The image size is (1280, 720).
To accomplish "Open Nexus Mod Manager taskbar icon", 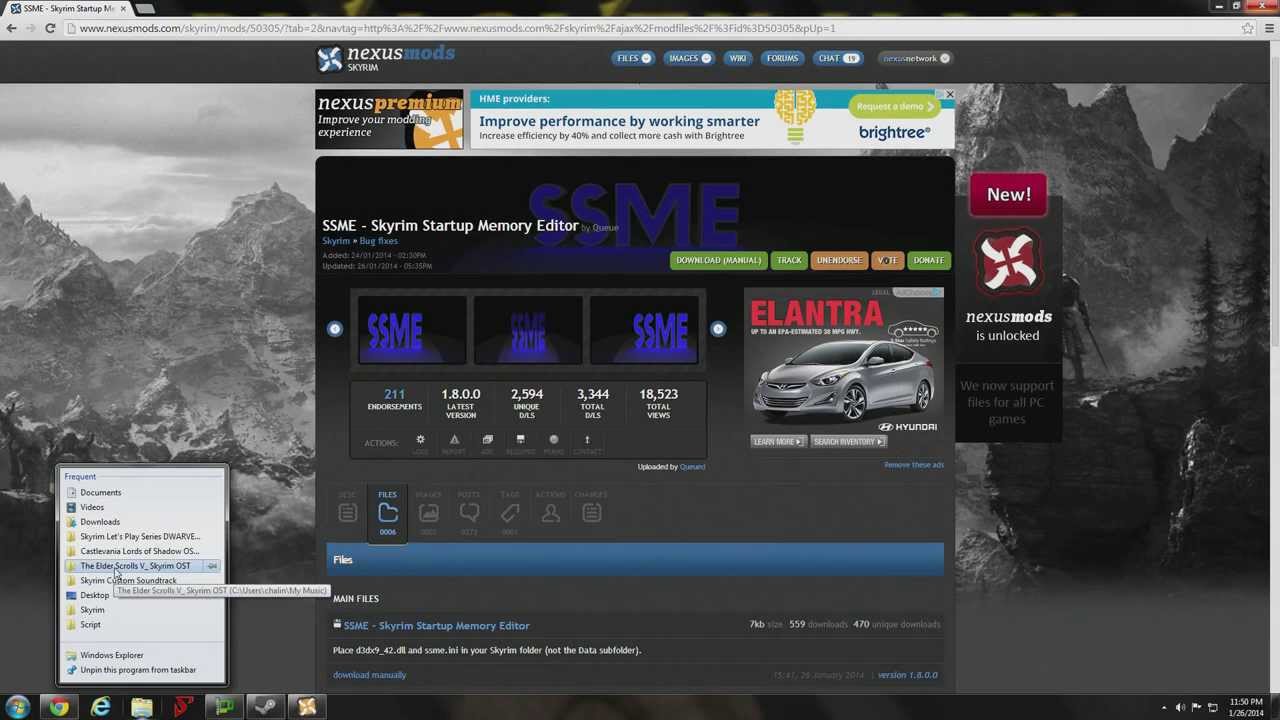I will pyautogui.click(x=307, y=707).
